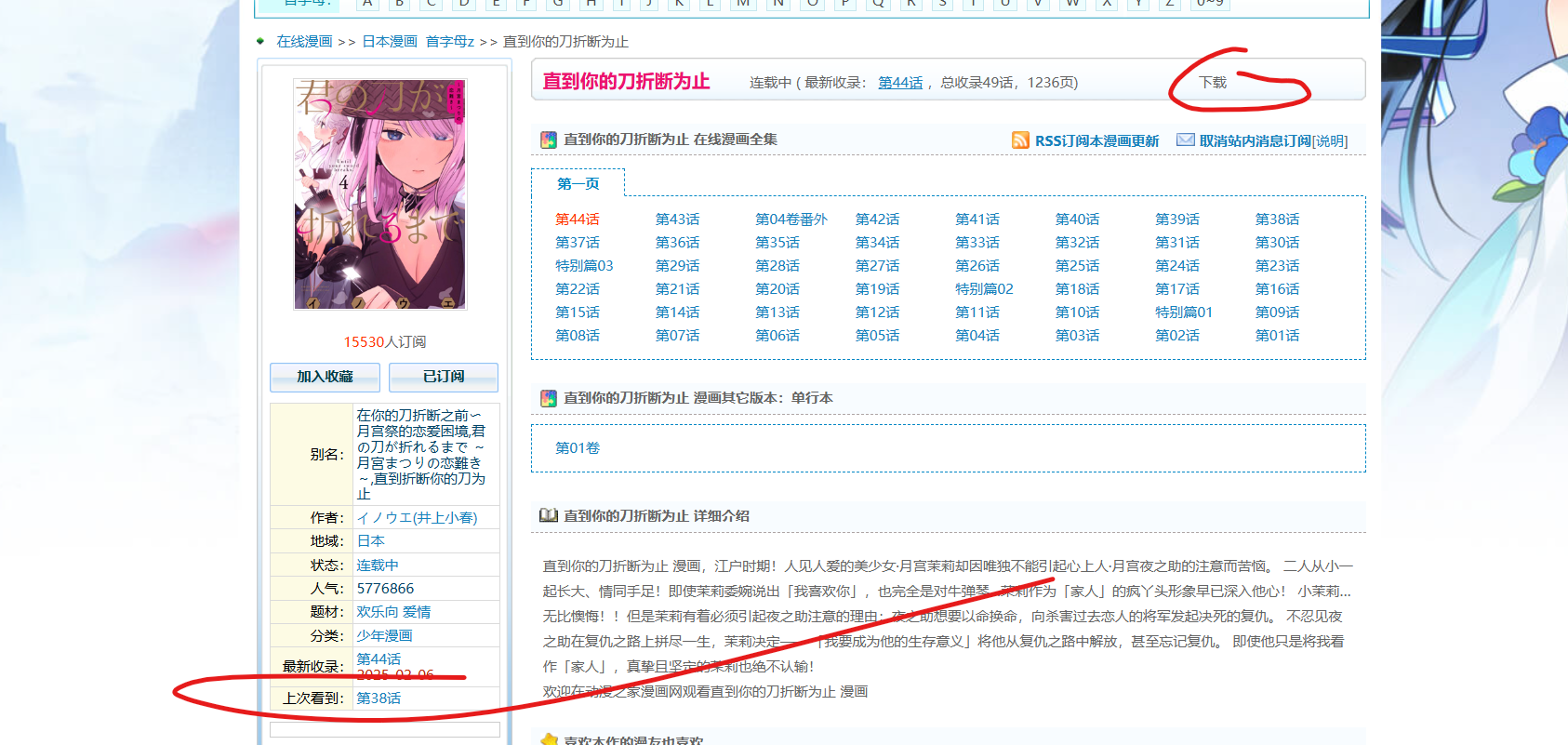The image size is (1568, 745).
Task: Click the open book icon near 详细介绍
Action: pos(549,515)
